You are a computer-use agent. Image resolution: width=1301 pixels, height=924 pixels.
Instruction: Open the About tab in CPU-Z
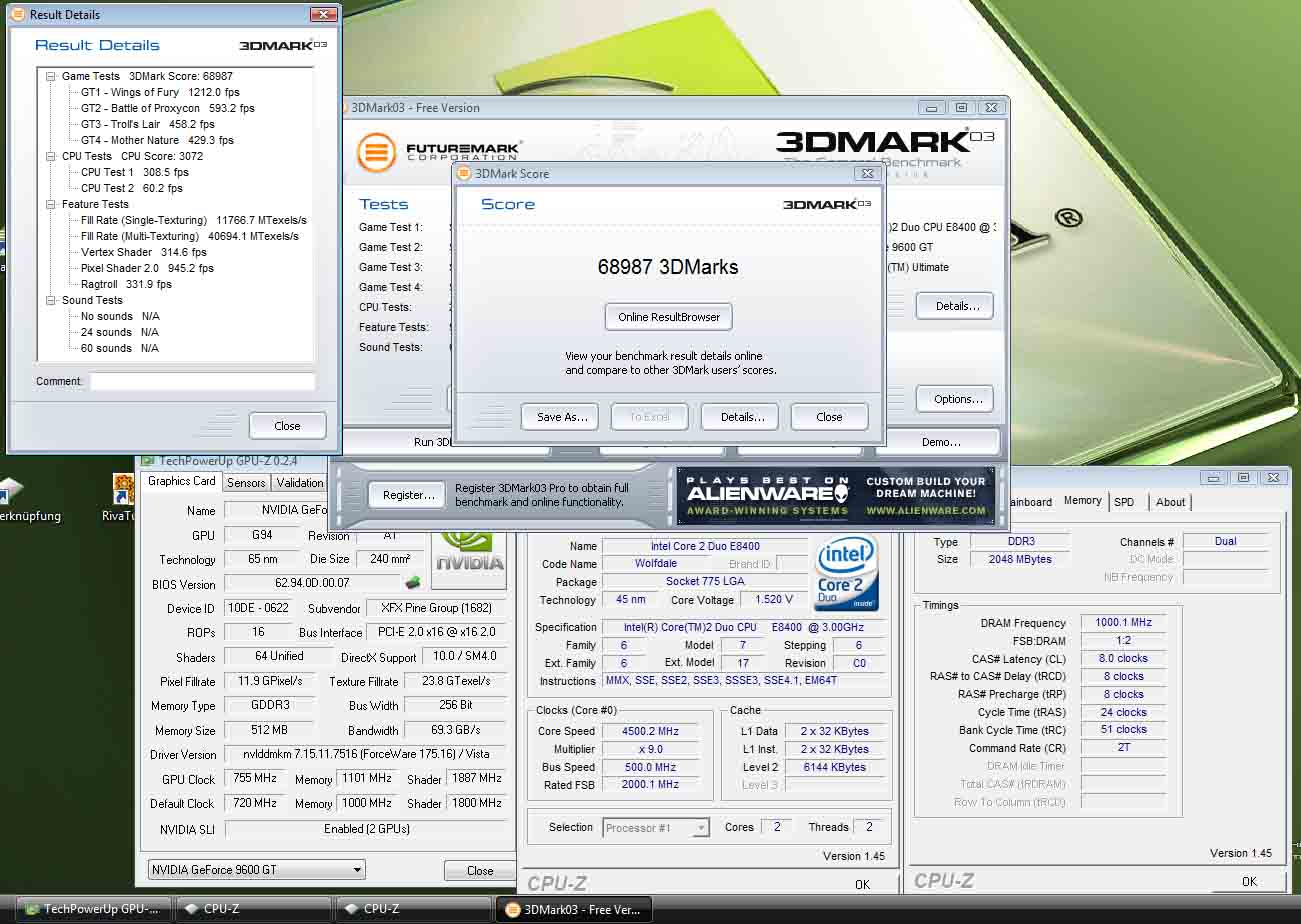pos(1170,502)
